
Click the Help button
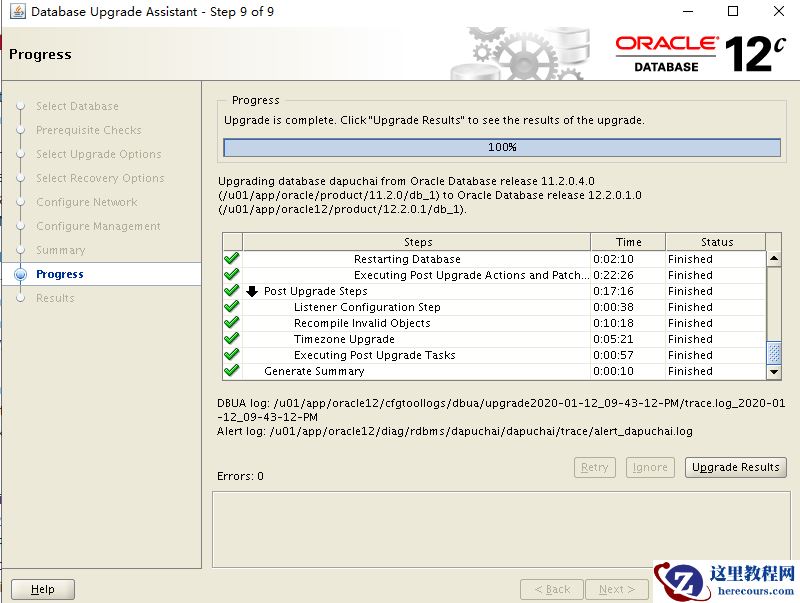[43, 590]
